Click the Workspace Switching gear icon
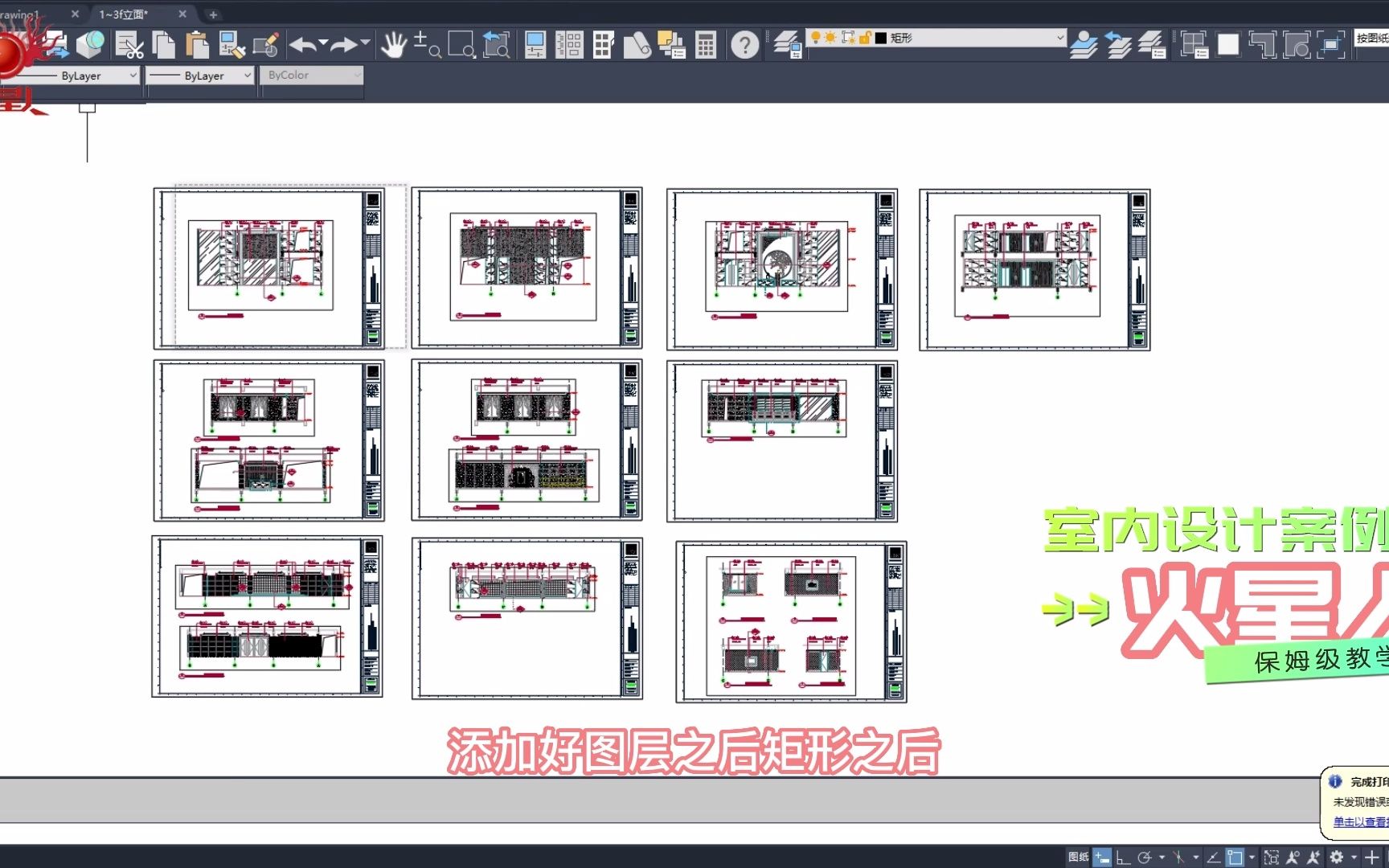This screenshot has width=1389, height=868. [x=1337, y=857]
